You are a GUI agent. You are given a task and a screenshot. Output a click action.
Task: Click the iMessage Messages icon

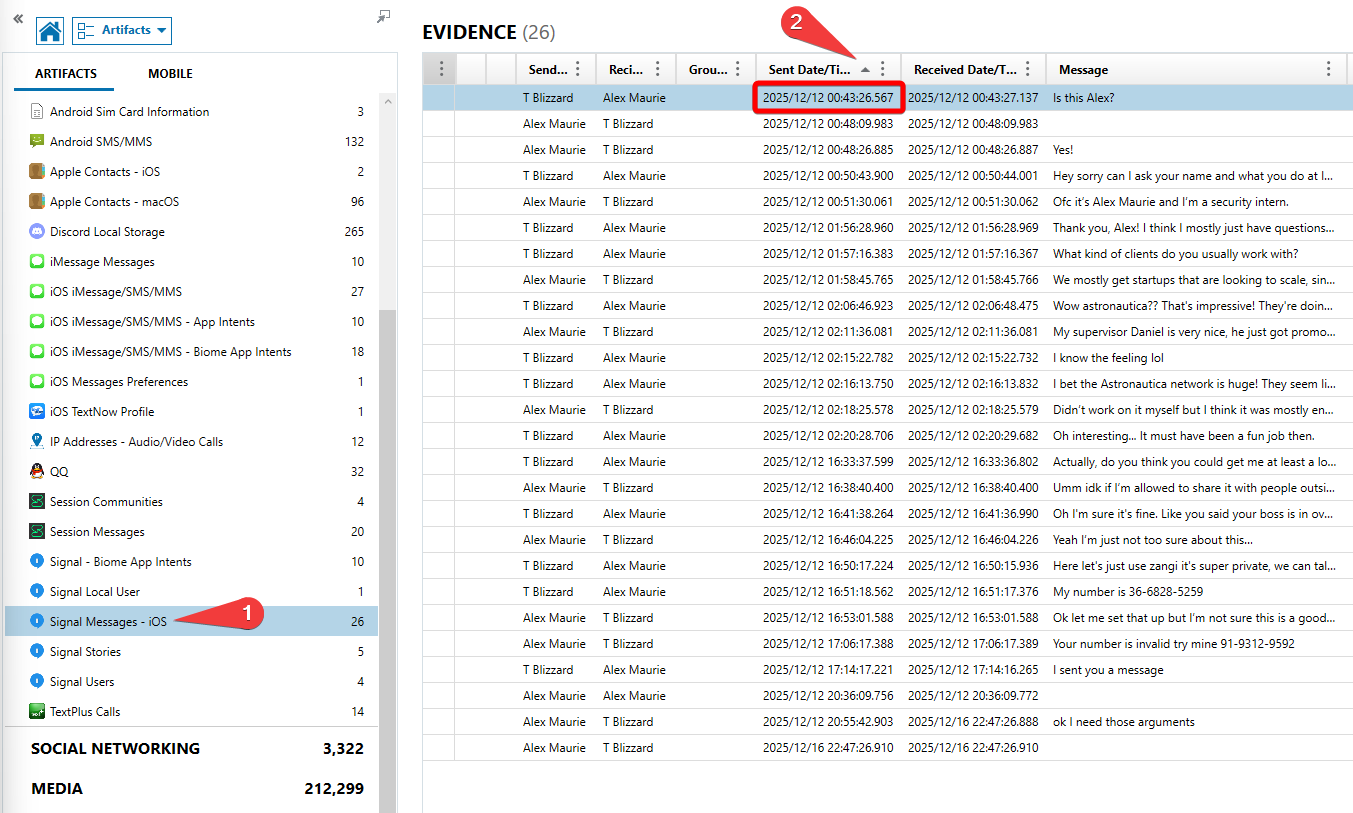pos(37,262)
